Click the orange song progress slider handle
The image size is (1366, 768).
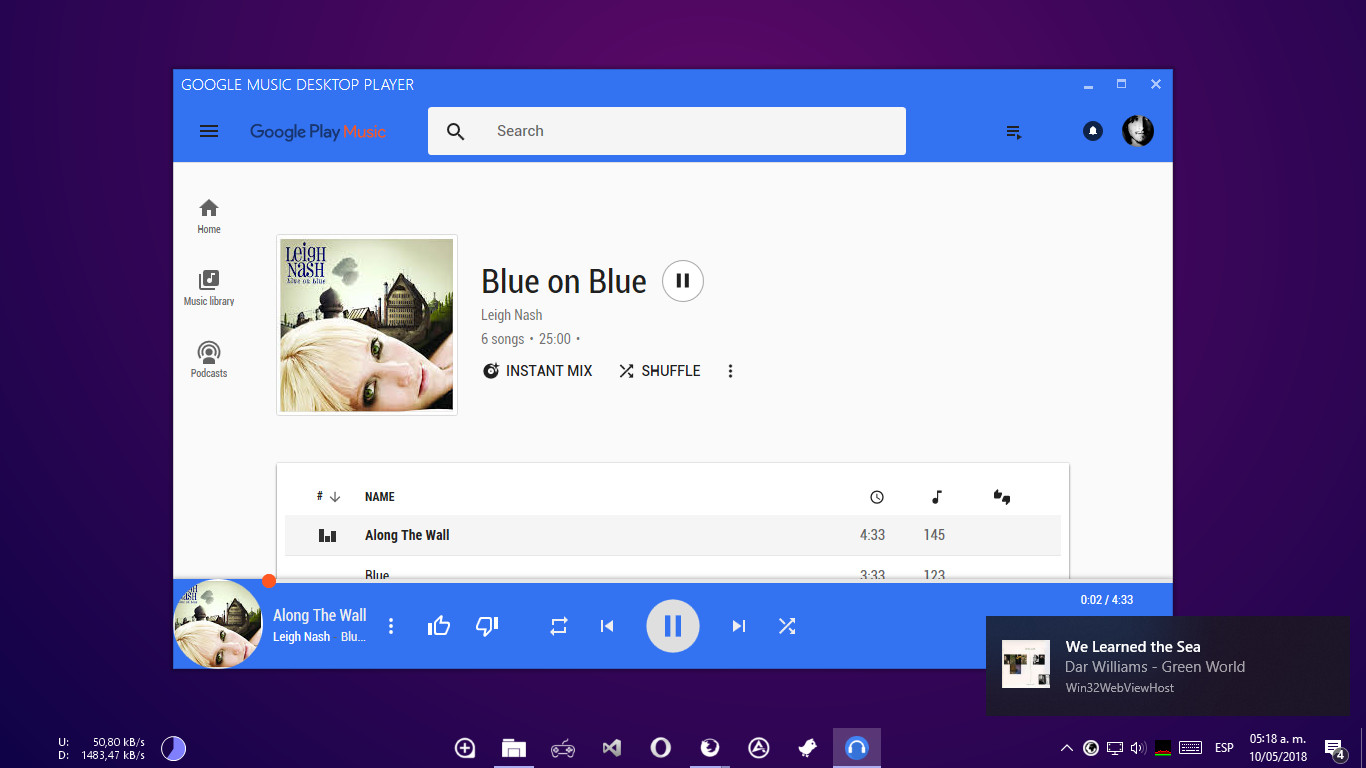tap(268, 581)
